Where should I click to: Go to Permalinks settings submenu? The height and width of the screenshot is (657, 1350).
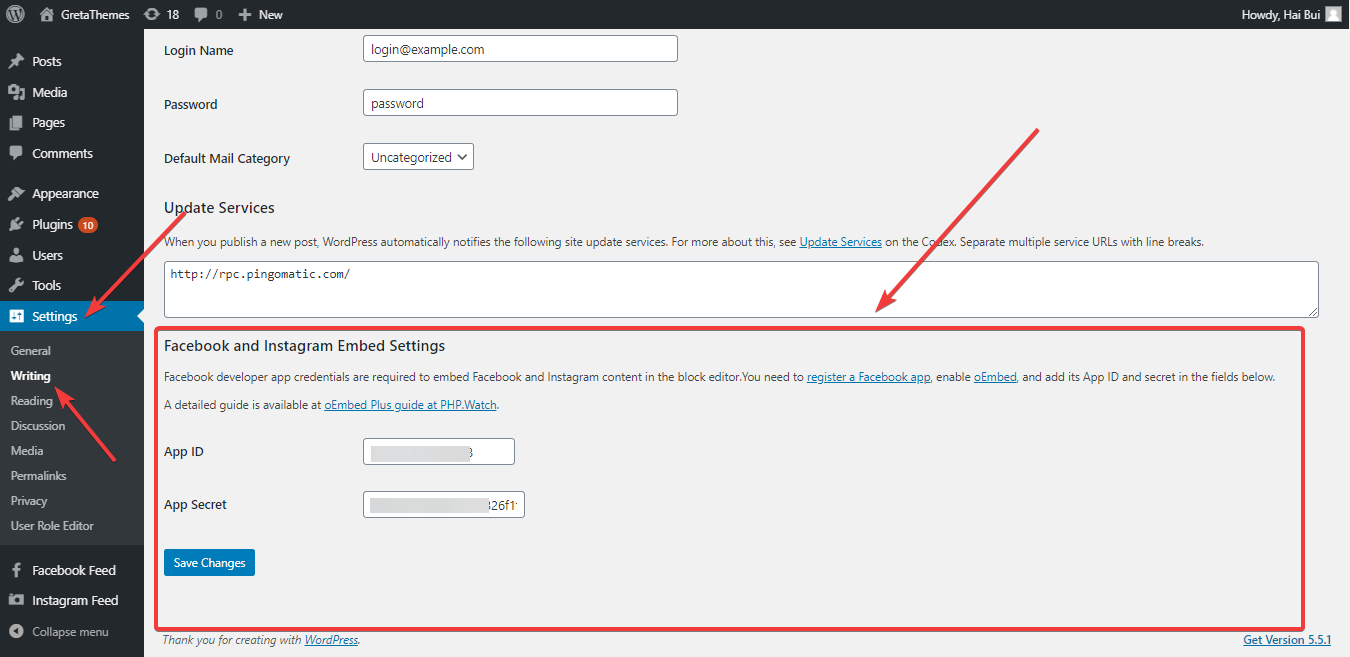pyautogui.click(x=39, y=476)
